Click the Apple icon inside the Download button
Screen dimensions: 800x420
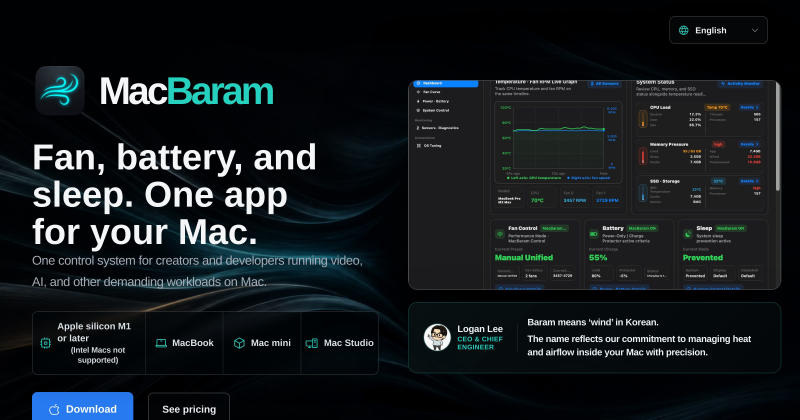tap(54, 409)
